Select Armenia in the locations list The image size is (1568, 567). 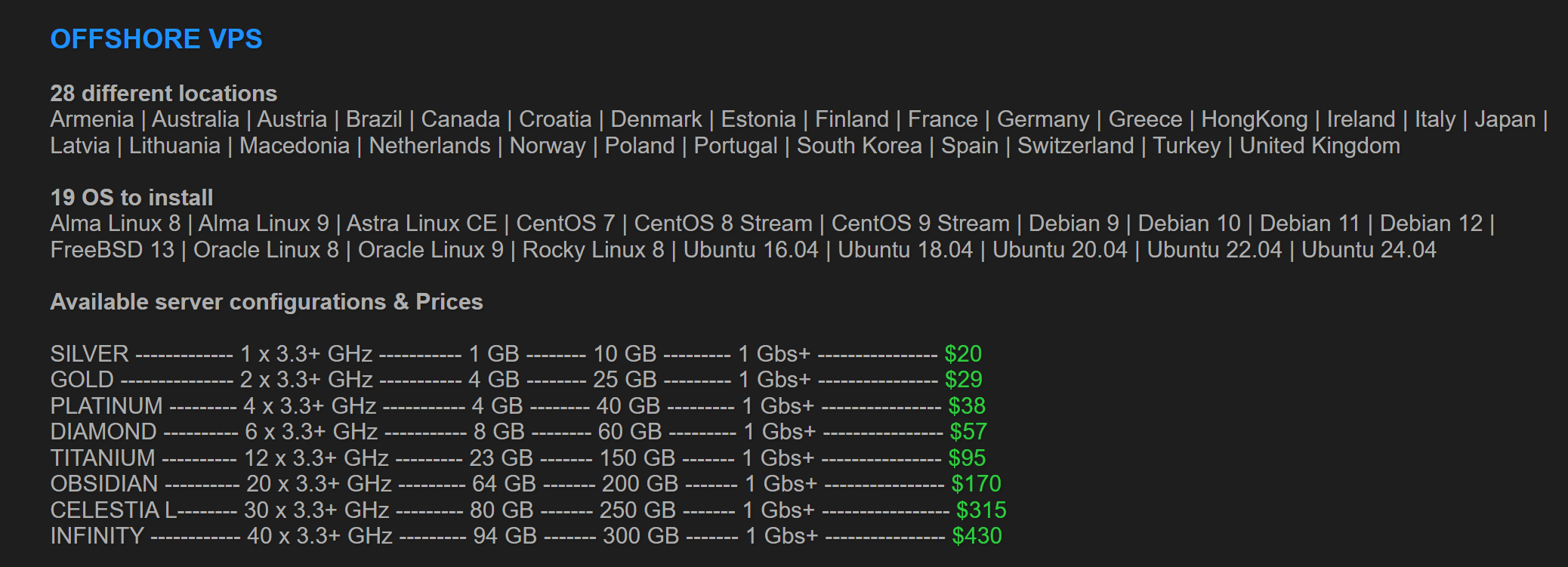tap(91, 119)
